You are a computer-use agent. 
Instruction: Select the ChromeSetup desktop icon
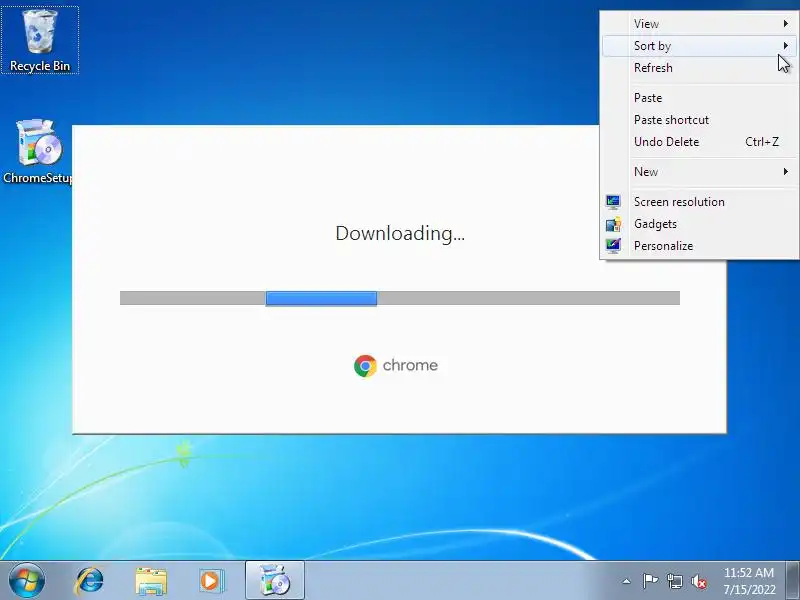tap(37, 151)
